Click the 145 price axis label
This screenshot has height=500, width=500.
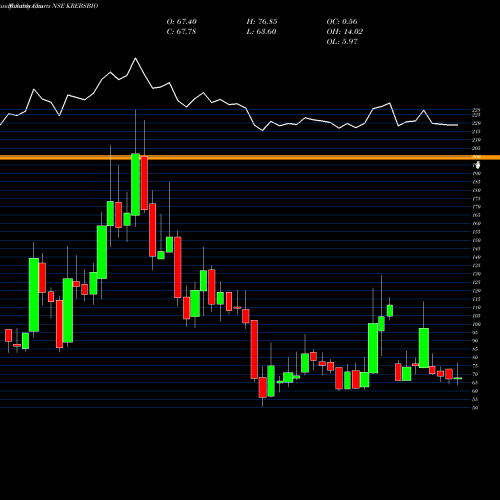click(x=476, y=249)
